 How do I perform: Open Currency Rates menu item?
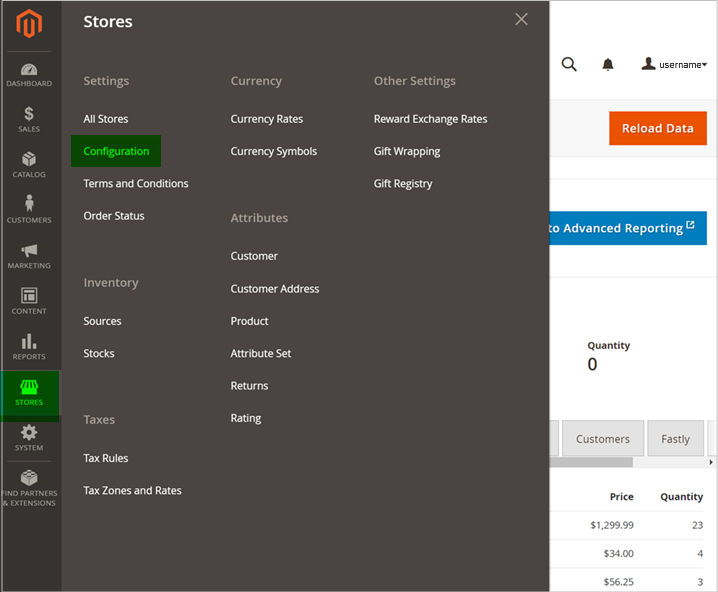point(266,119)
